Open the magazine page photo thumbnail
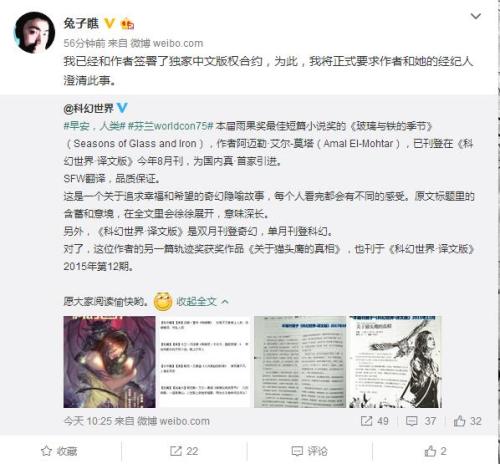The height and width of the screenshot is (464, 500). click(300, 362)
